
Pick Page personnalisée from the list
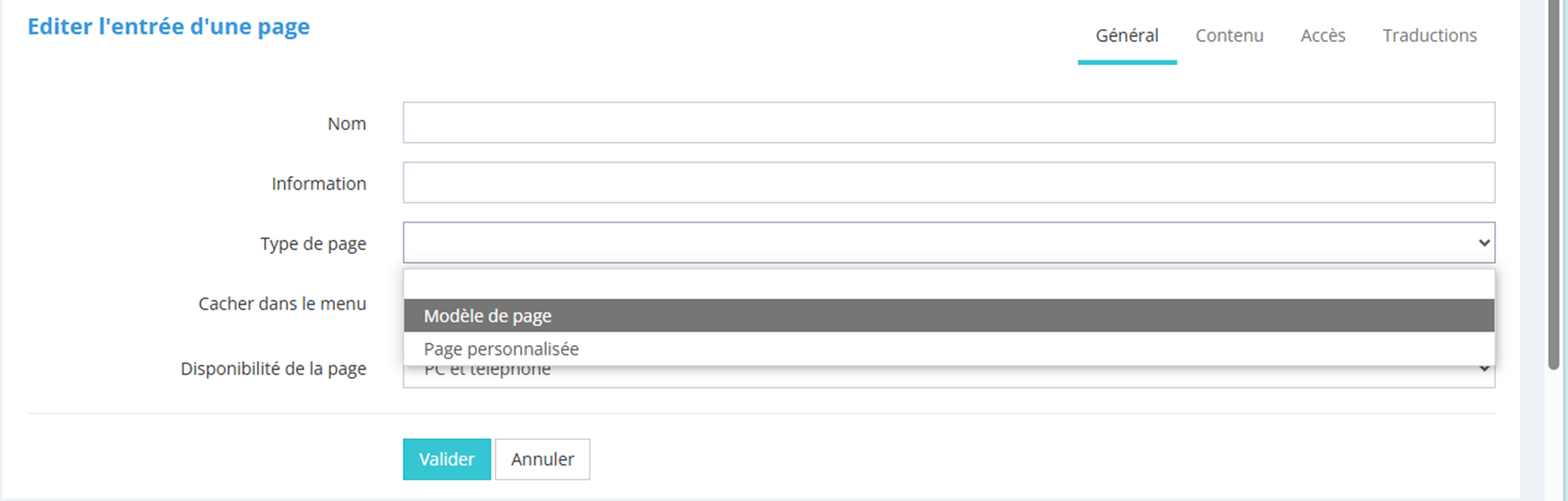[x=949, y=349]
